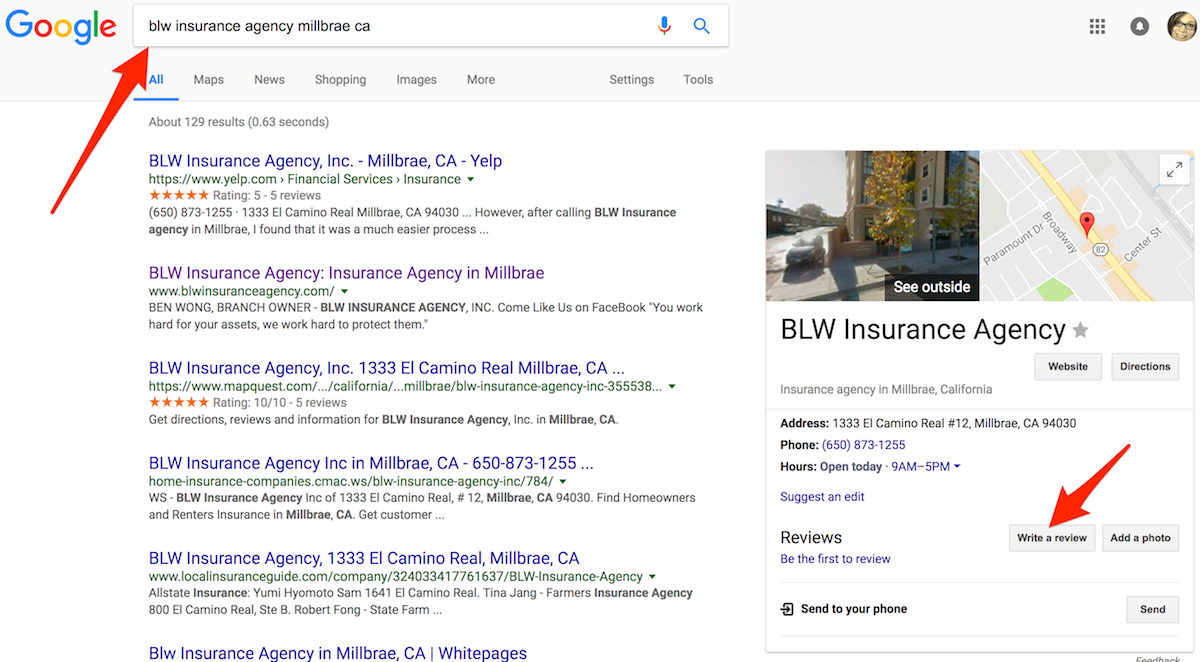The height and width of the screenshot is (662, 1200).
Task: Click the Add a photo button
Action: pos(1140,538)
